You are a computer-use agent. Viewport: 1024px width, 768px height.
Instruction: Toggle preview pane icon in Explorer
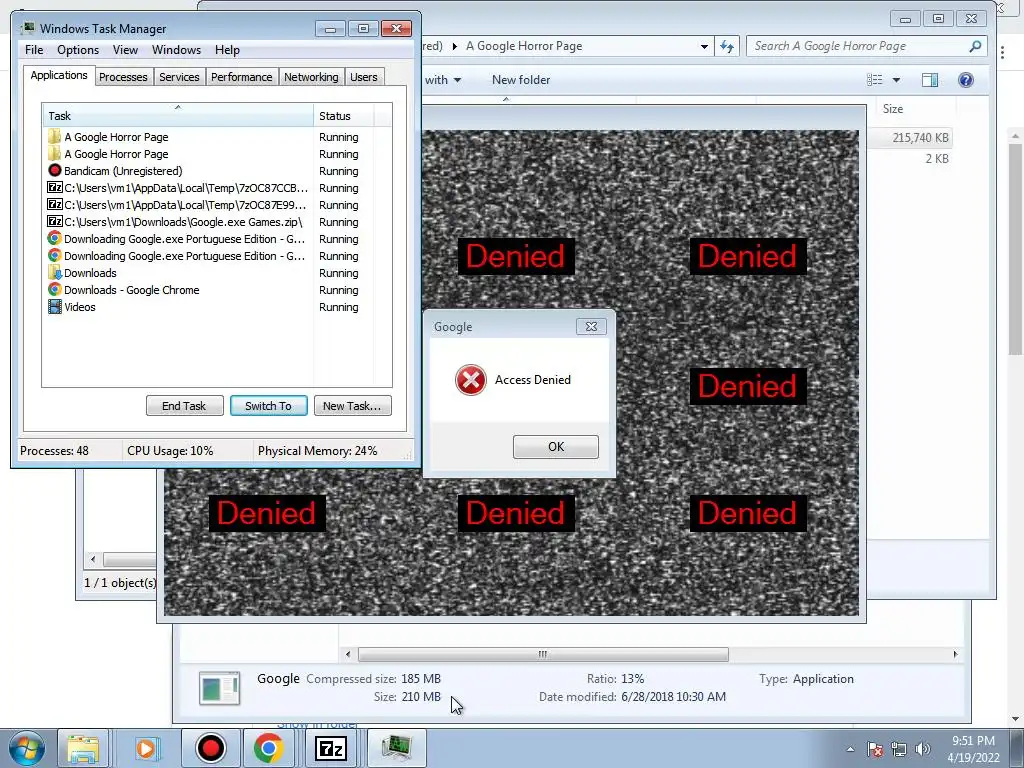pos(930,80)
